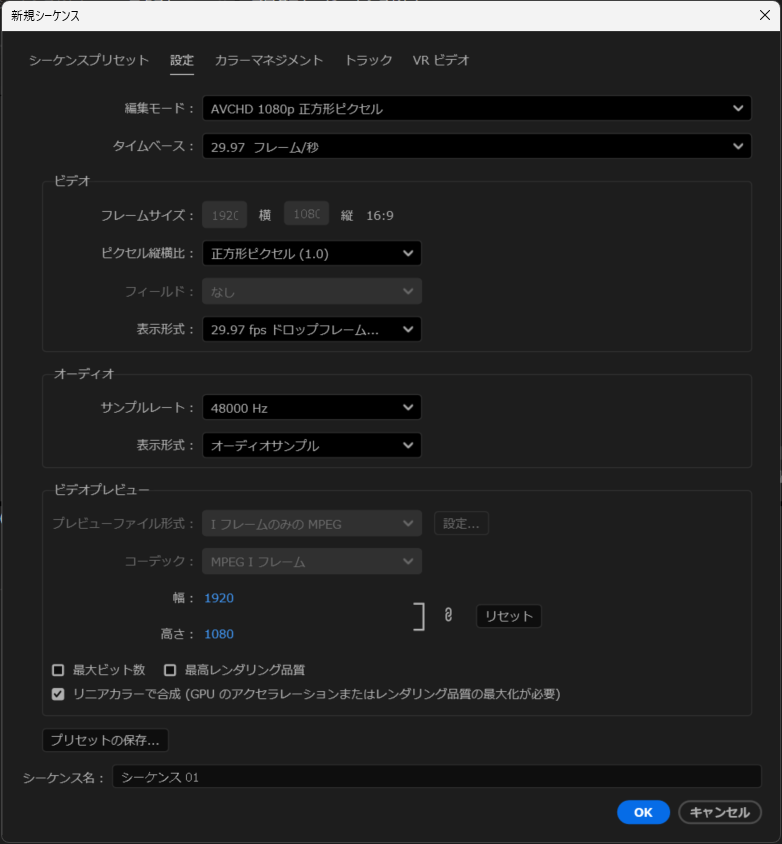Uncheck リニアカラーで合成 checkbox
This screenshot has height=844, width=782.
point(58,694)
